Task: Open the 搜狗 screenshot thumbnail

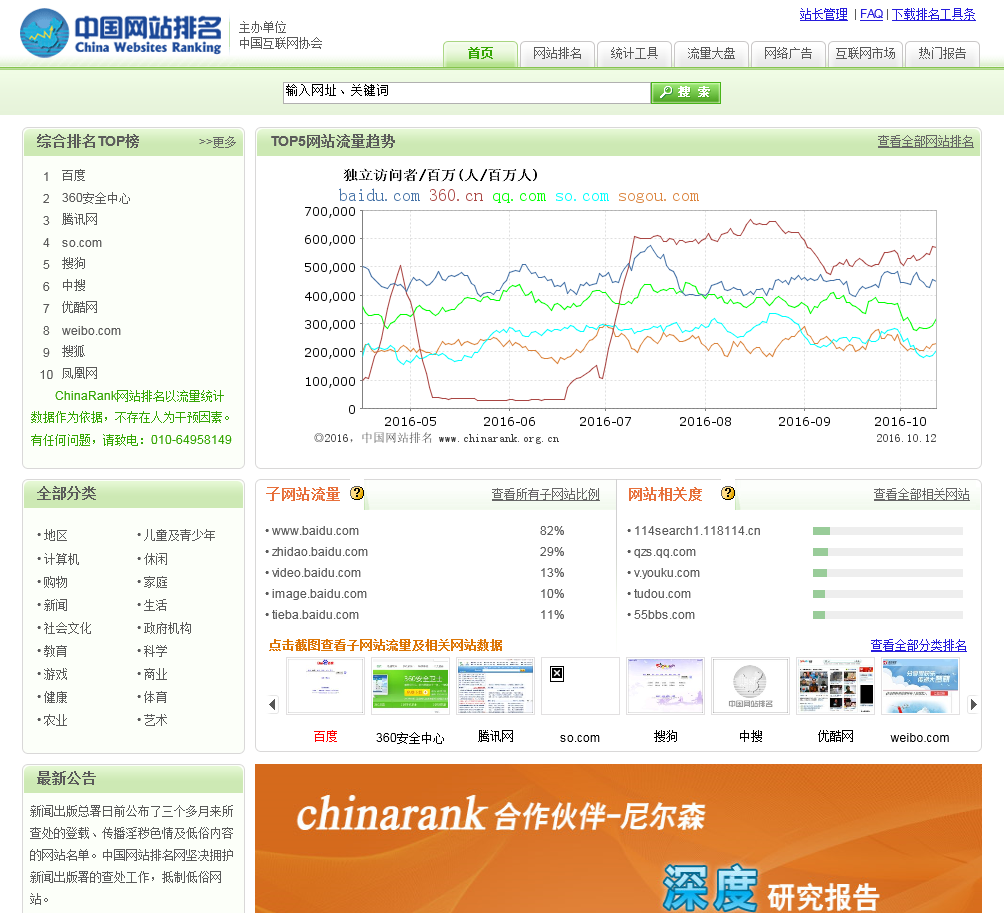Action: [x=665, y=686]
